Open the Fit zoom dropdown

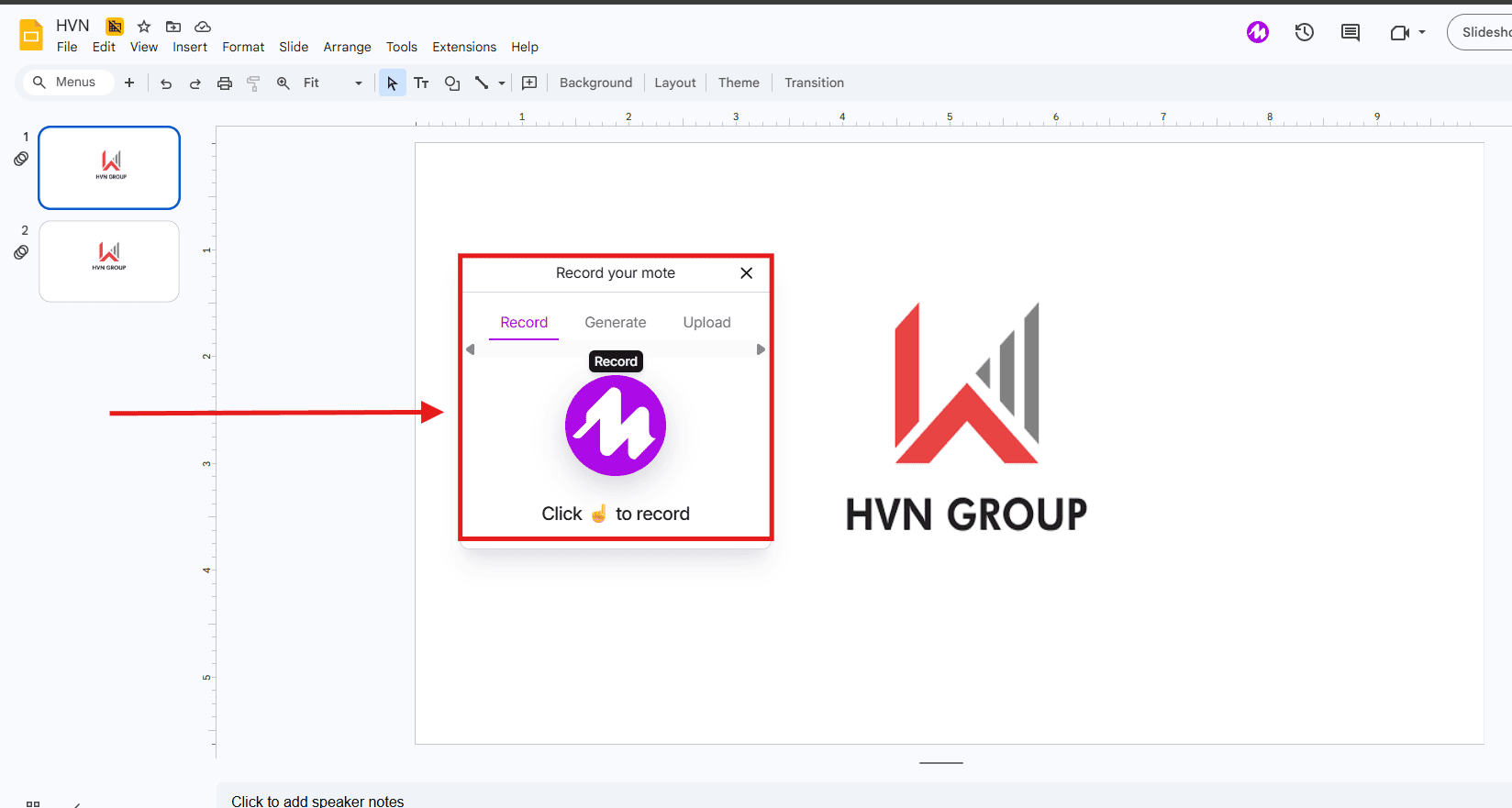click(x=332, y=83)
